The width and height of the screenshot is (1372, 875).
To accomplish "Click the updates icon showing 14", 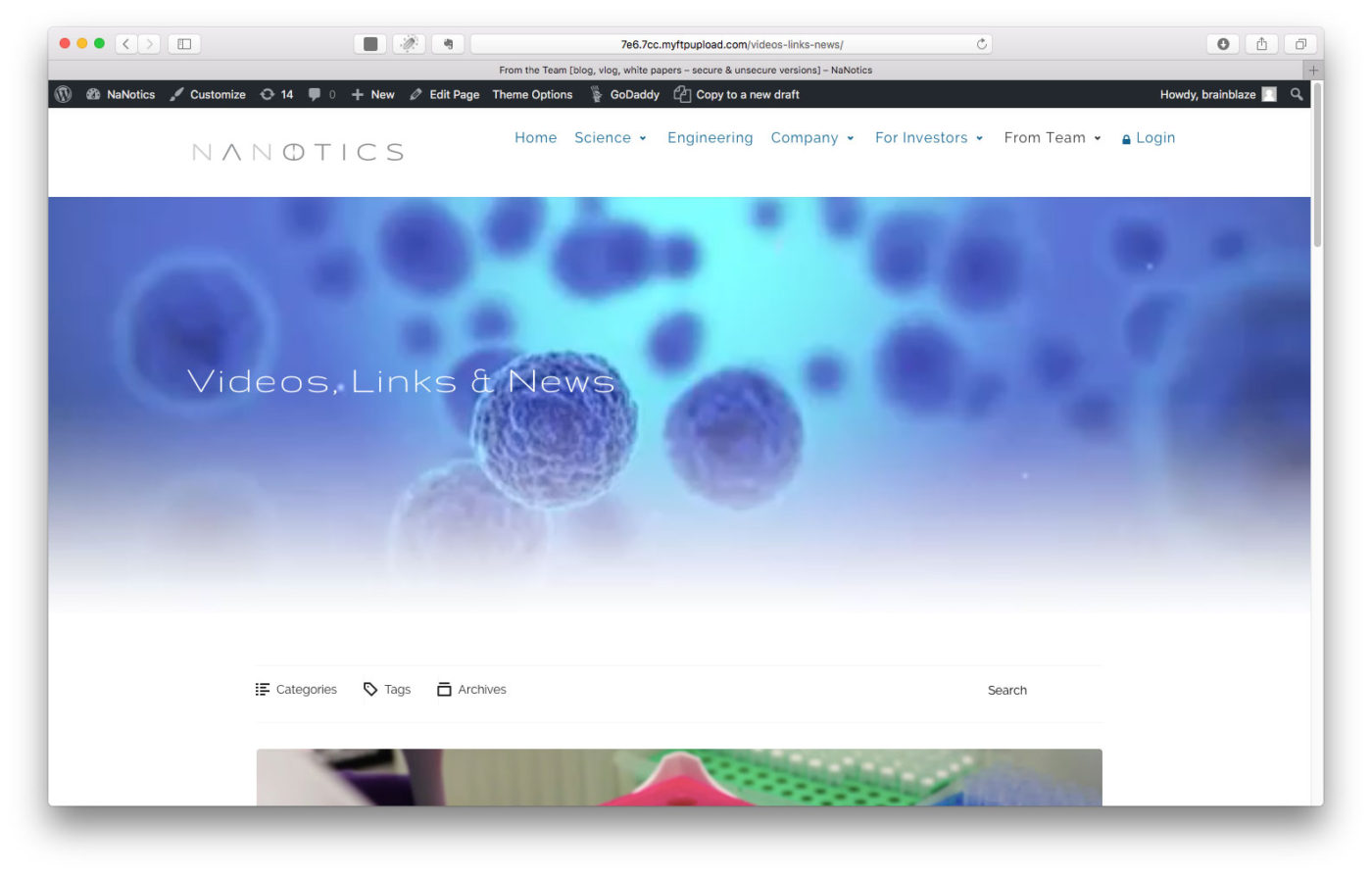I will (x=276, y=94).
